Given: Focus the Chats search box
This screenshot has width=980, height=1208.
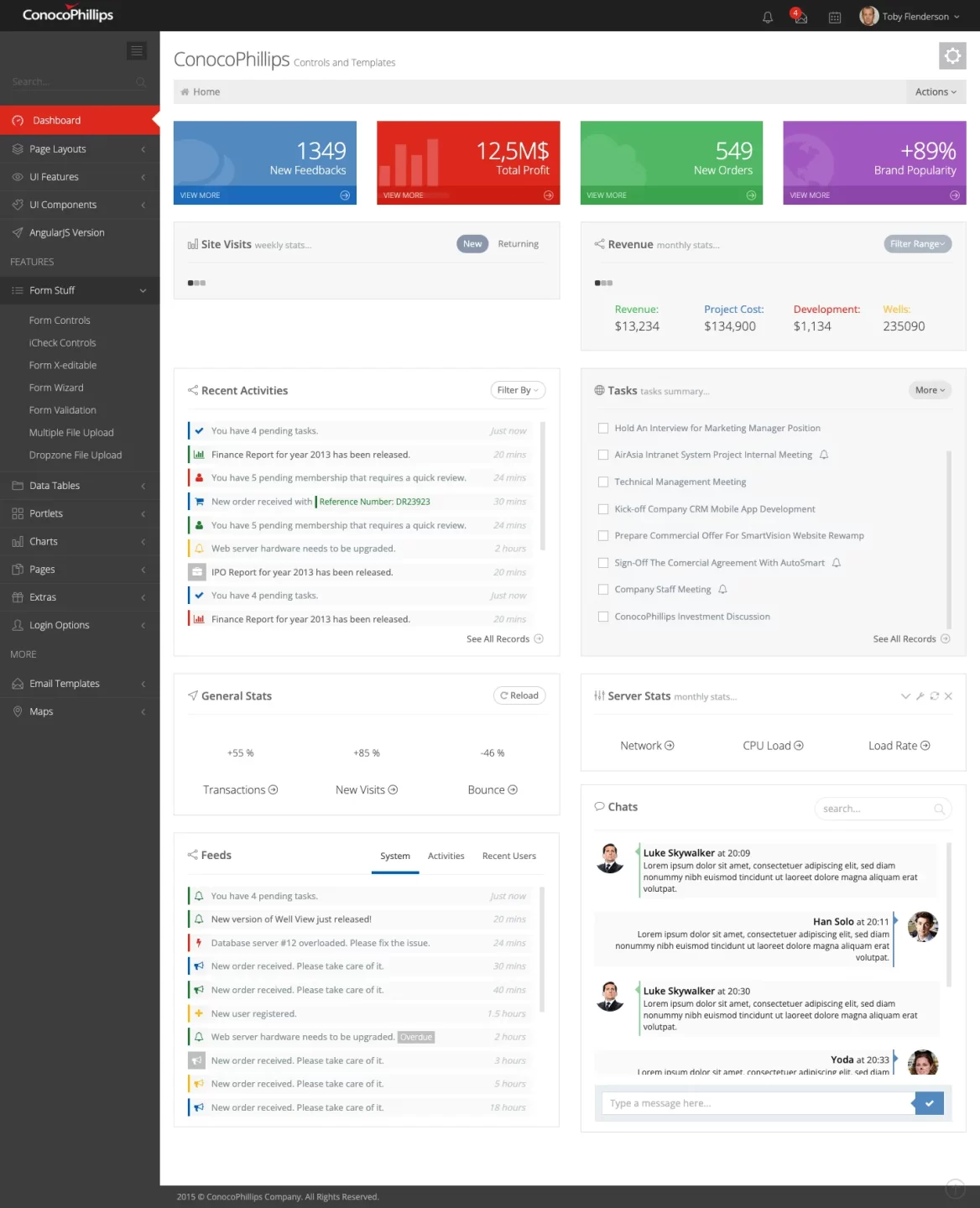Looking at the screenshot, I should 883,809.
